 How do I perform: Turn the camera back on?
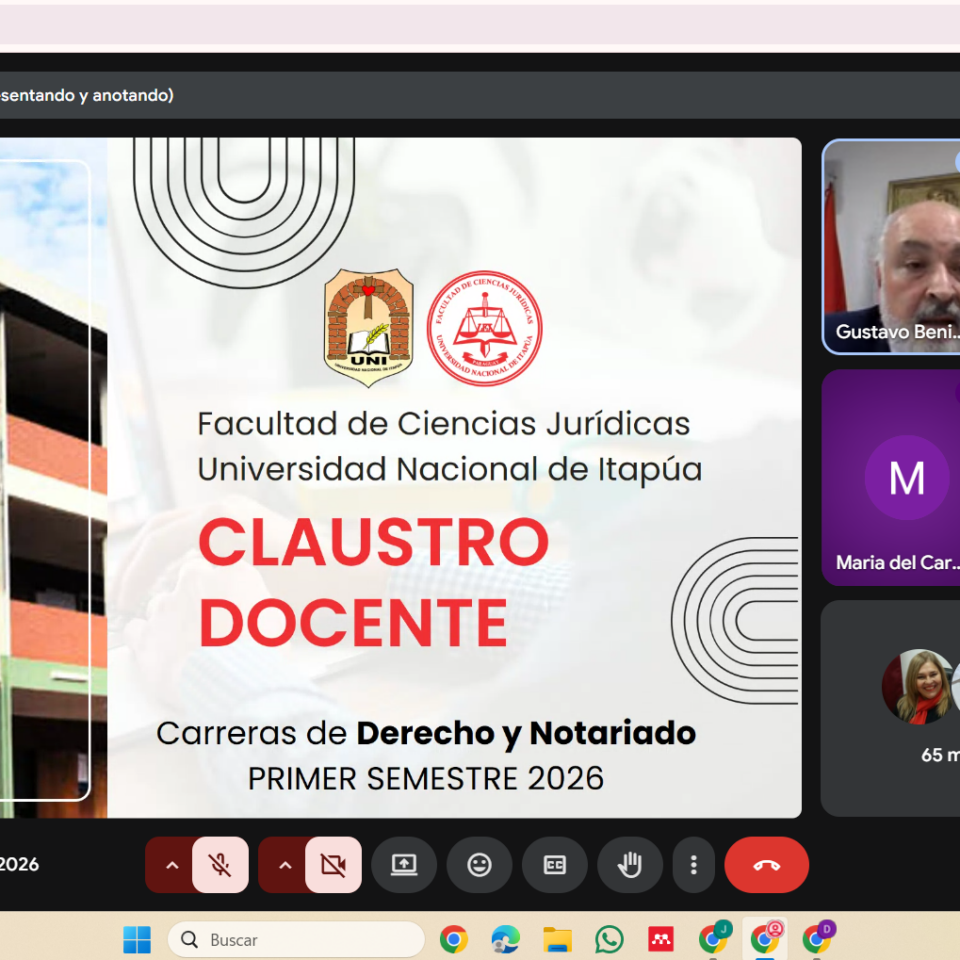point(334,864)
